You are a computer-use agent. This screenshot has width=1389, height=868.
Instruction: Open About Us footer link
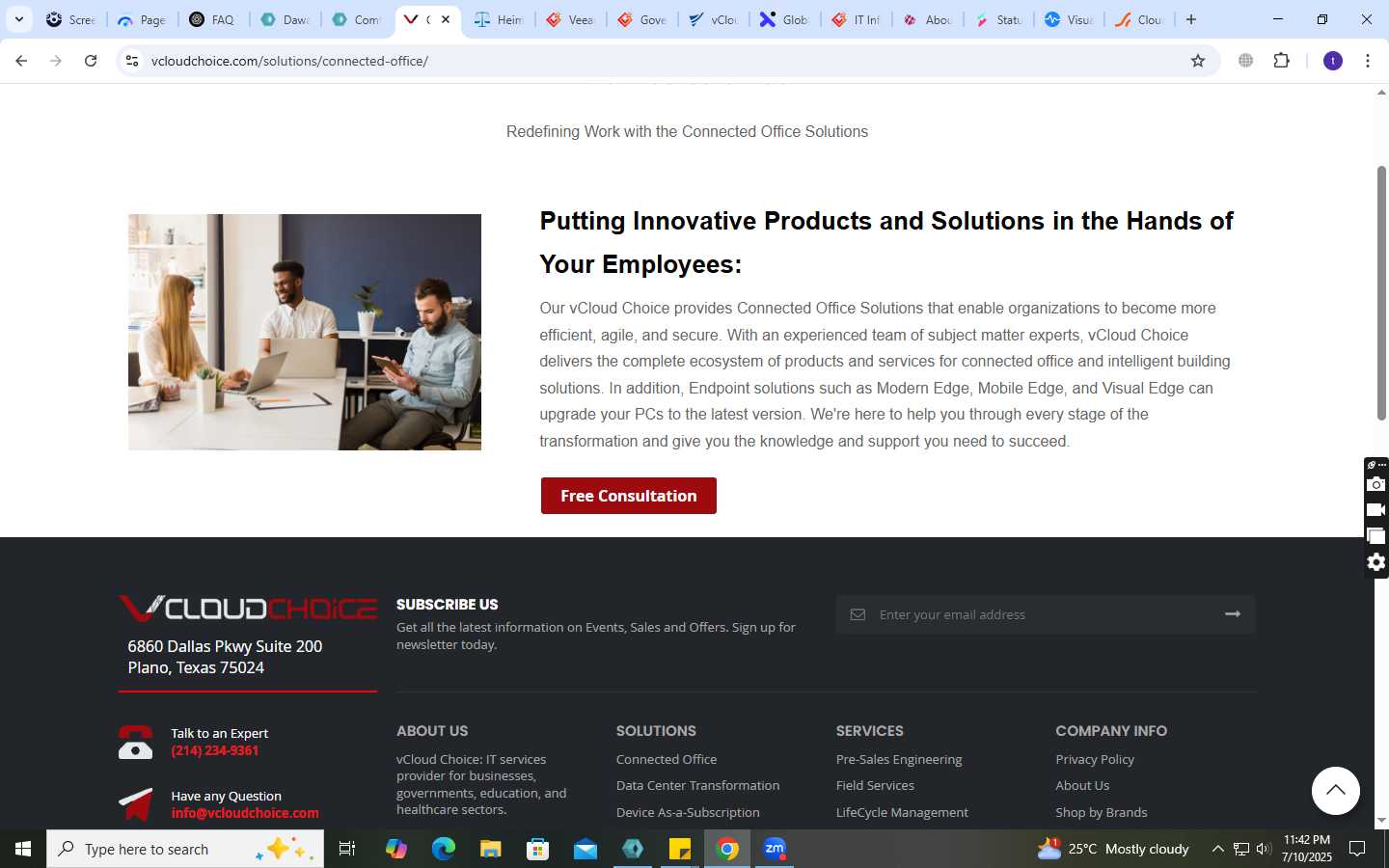point(1082,785)
